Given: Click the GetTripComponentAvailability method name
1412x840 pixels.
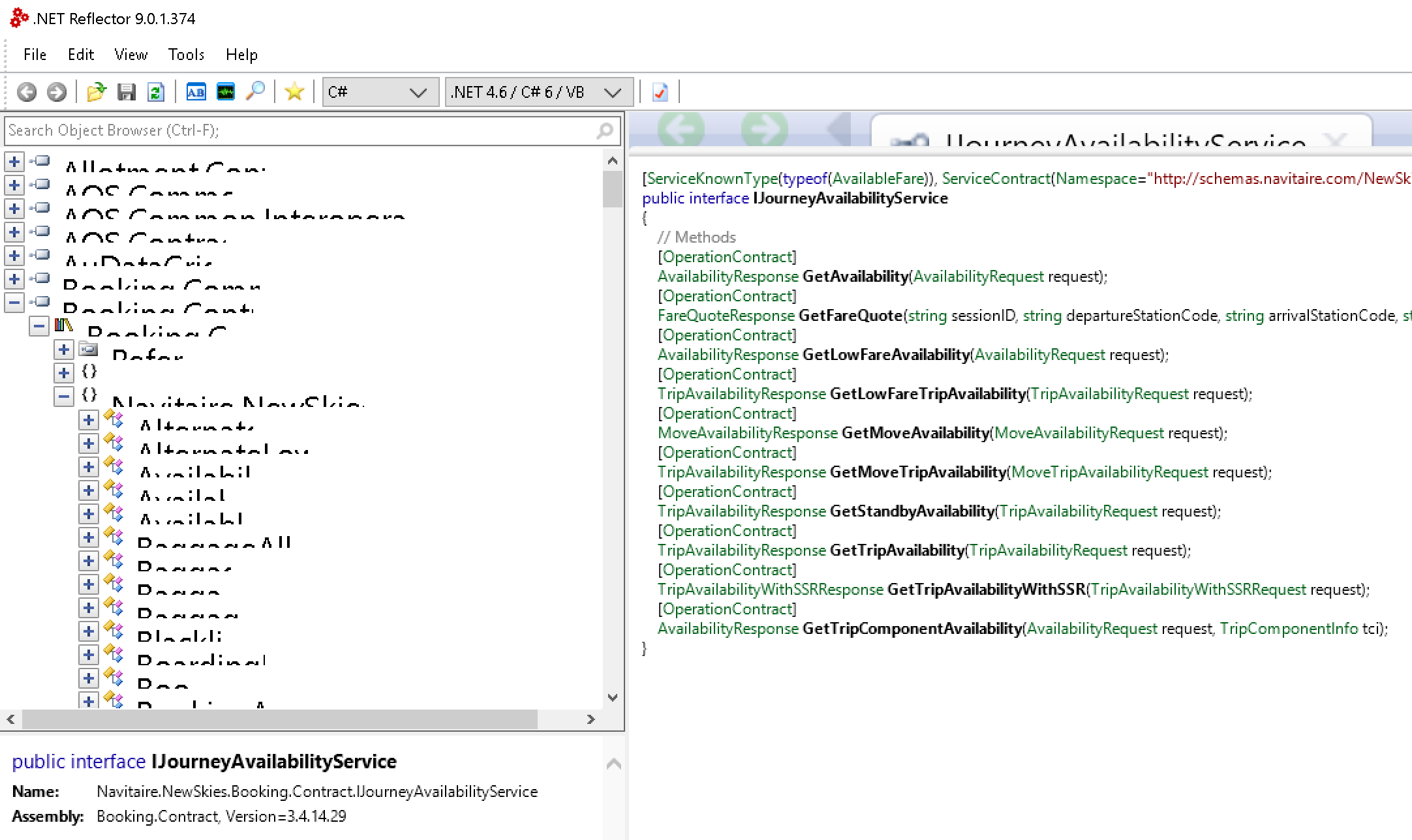Looking at the screenshot, I should [912, 629].
